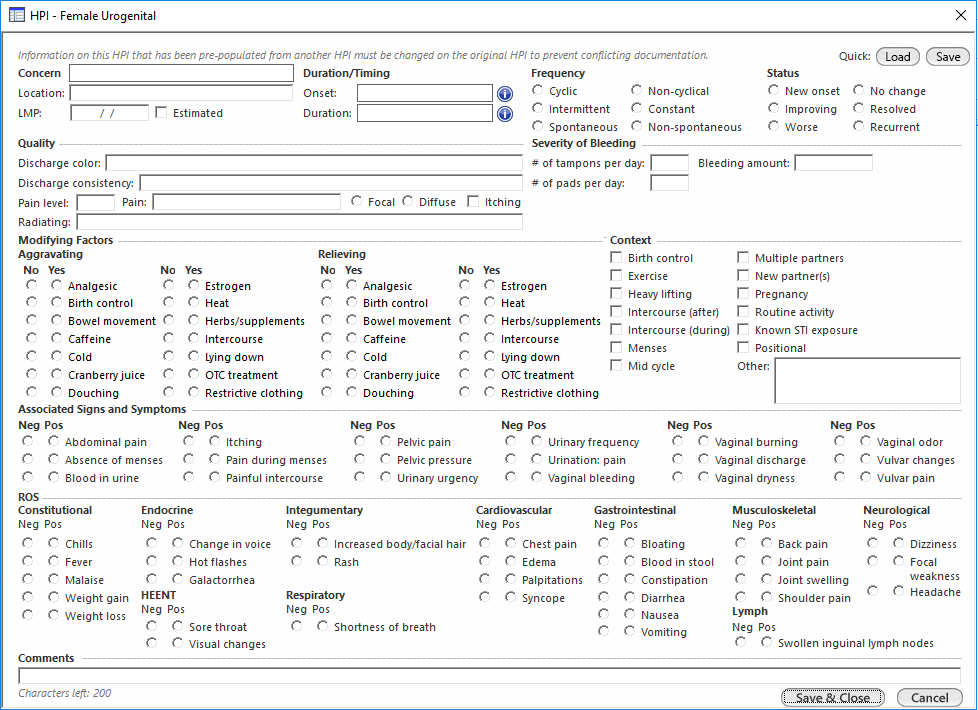Select Diffuse pain radio button
This screenshot has width=978, height=710.
coord(408,201)
